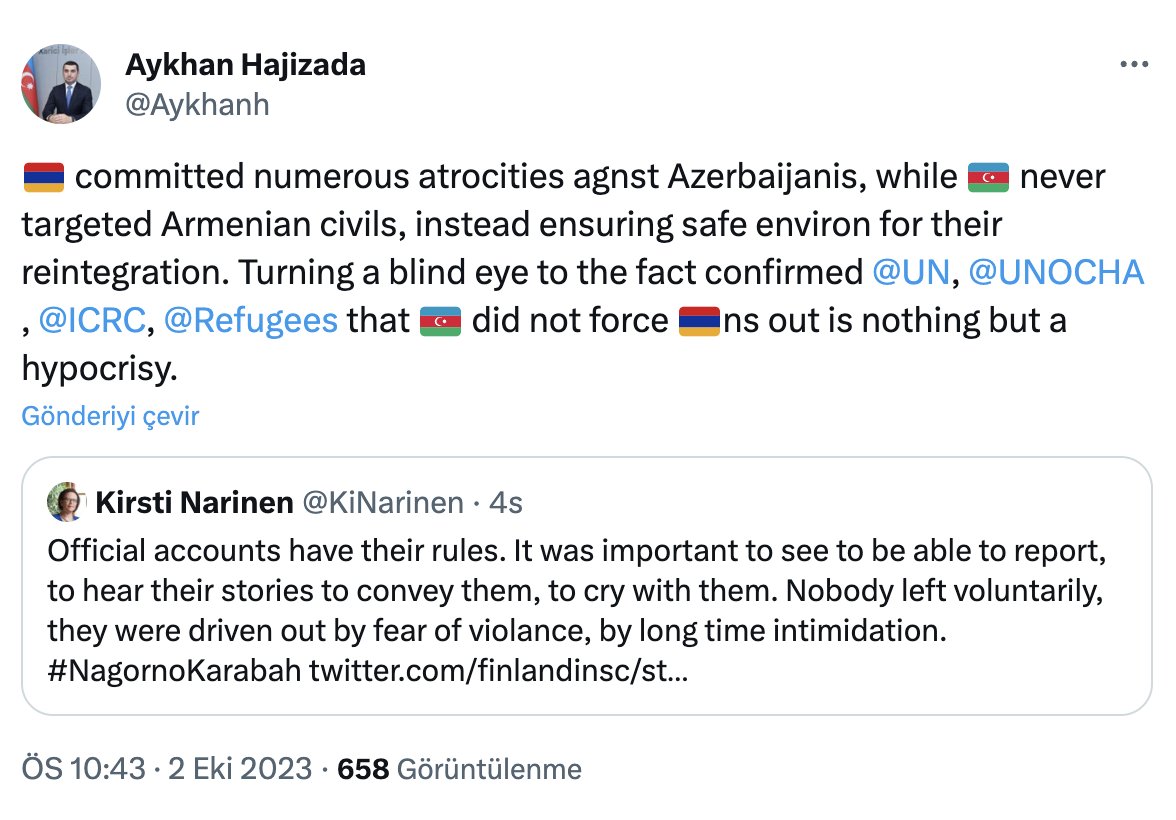Open Kirsti Narinen's name in quoted tweet
Screen dimensions: 1176x820
pyautogui.click(x=194, y=502)
